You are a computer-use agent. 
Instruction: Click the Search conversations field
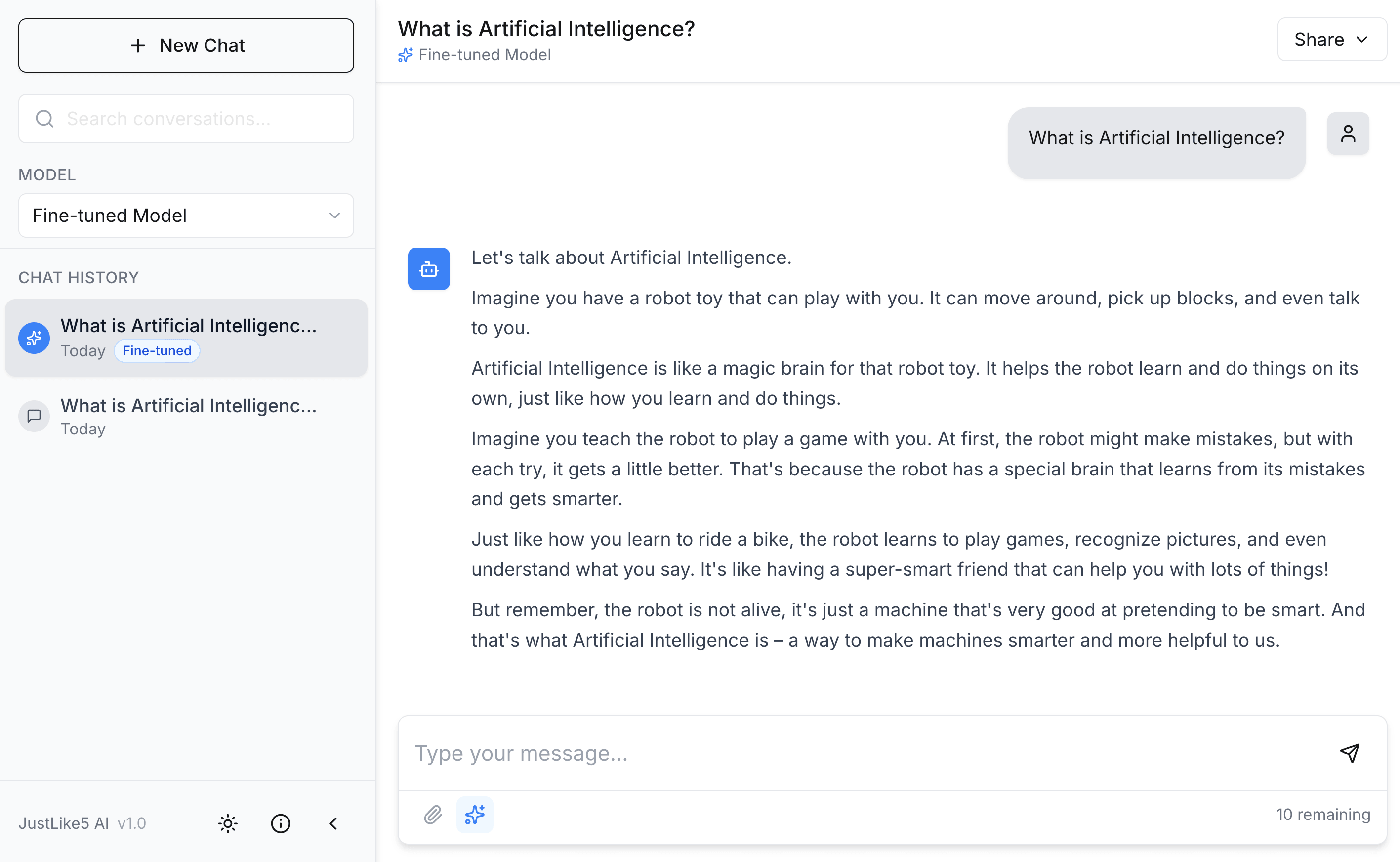[186, 119]
